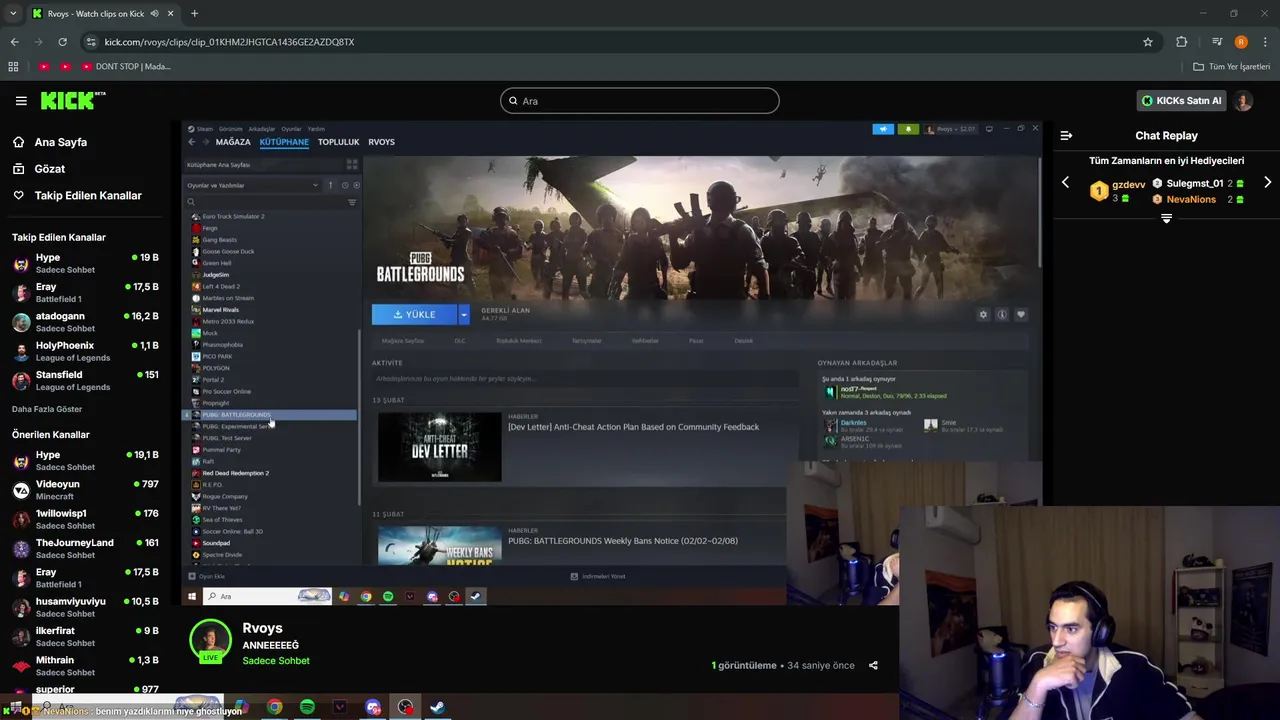Expand the top gifters panel down arrow

coord(1166,218)
